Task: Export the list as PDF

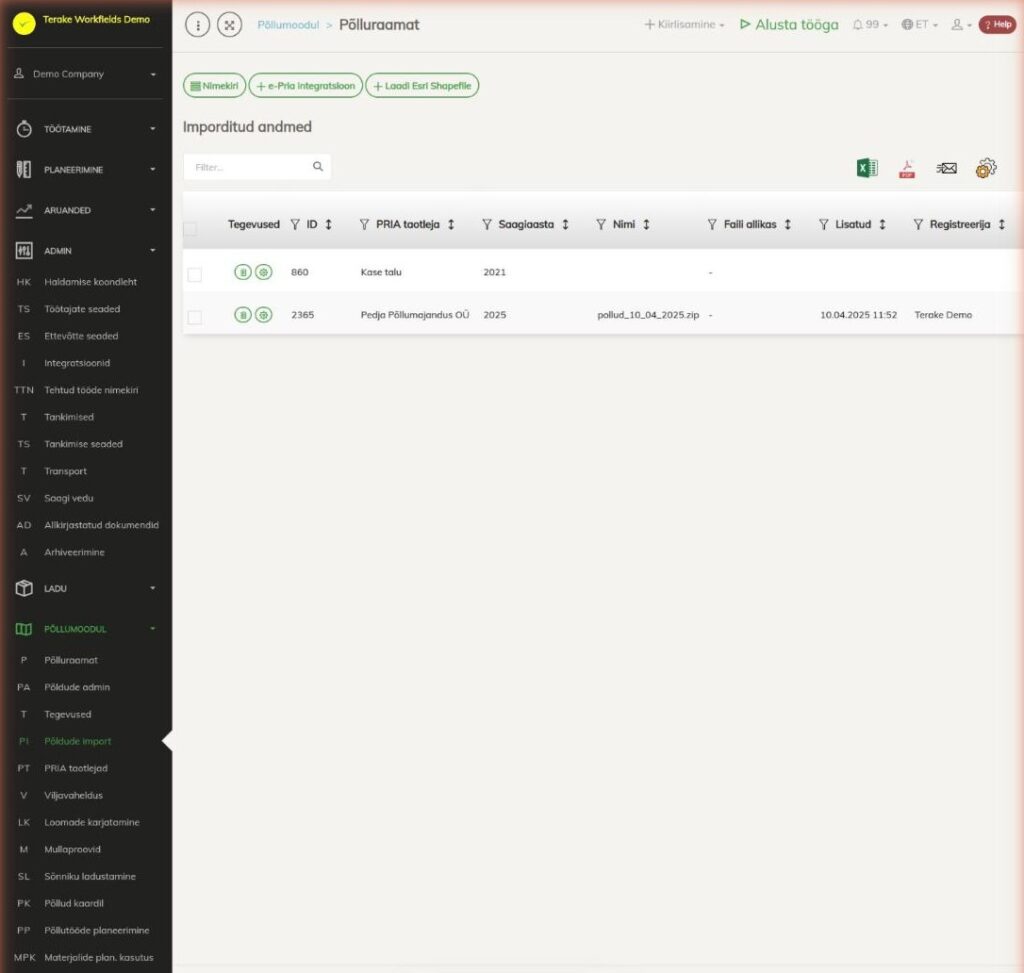Action: pos(906,168)
